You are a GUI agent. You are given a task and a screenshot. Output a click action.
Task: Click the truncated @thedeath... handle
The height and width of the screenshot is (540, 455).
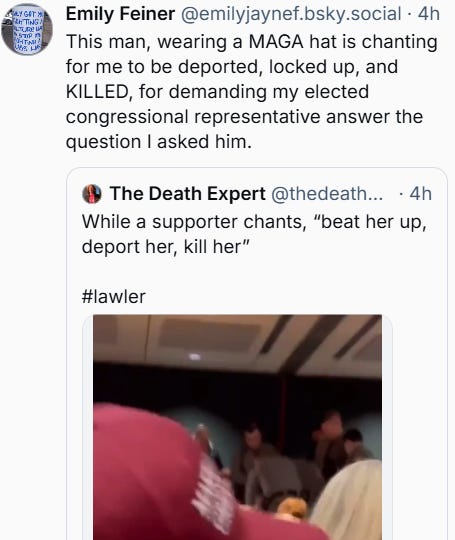coord(327,194)
